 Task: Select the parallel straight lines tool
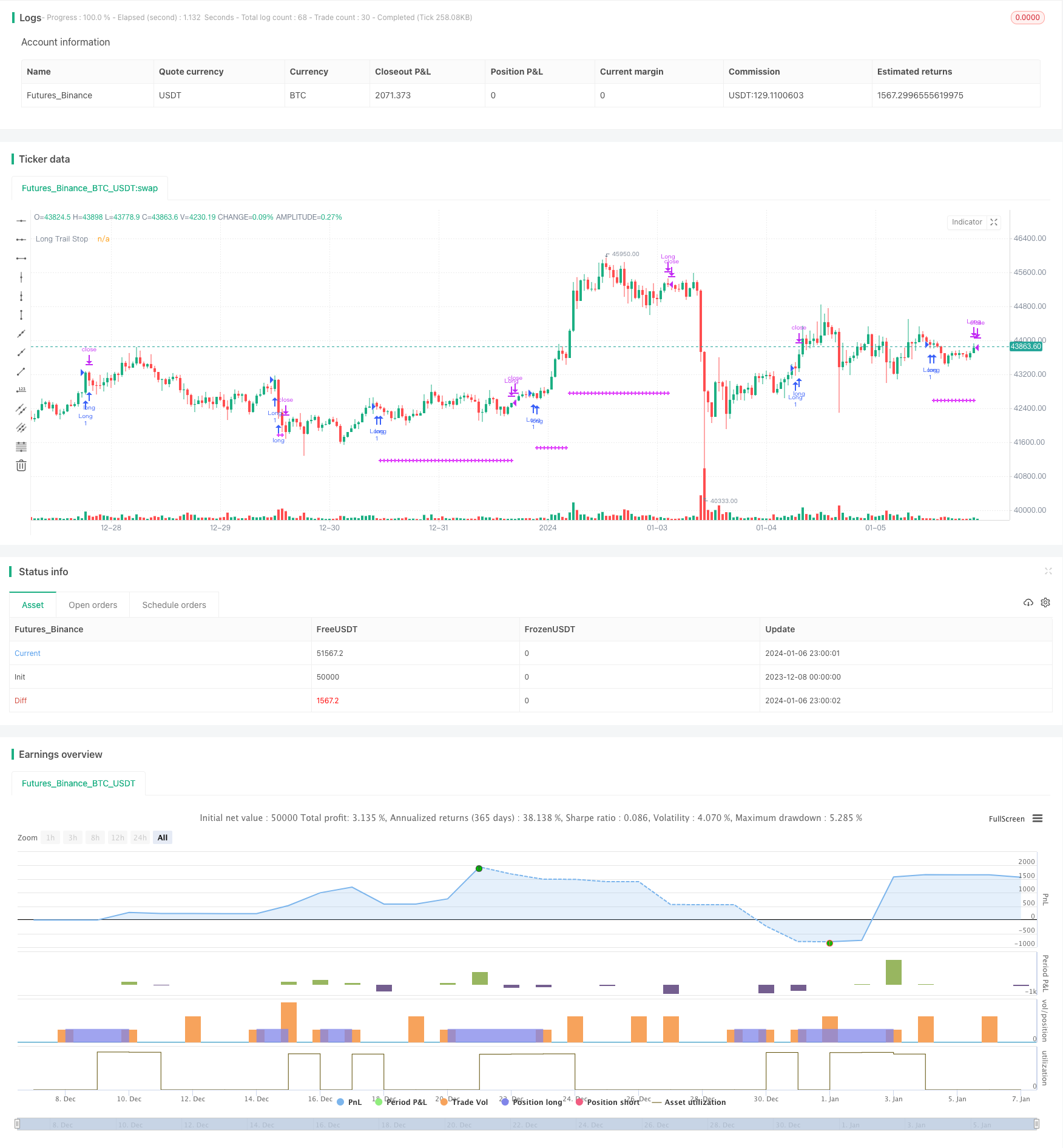coord(21,428)
